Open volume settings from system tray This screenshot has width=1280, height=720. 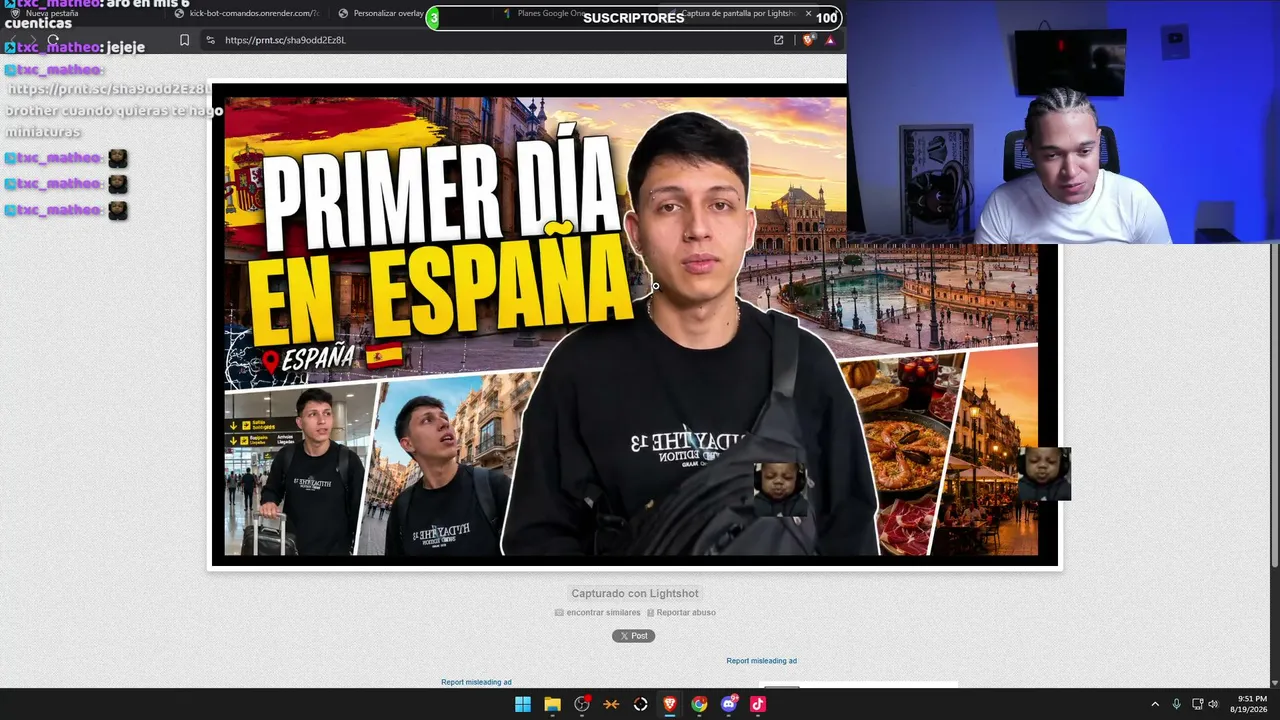point(1214,704)
